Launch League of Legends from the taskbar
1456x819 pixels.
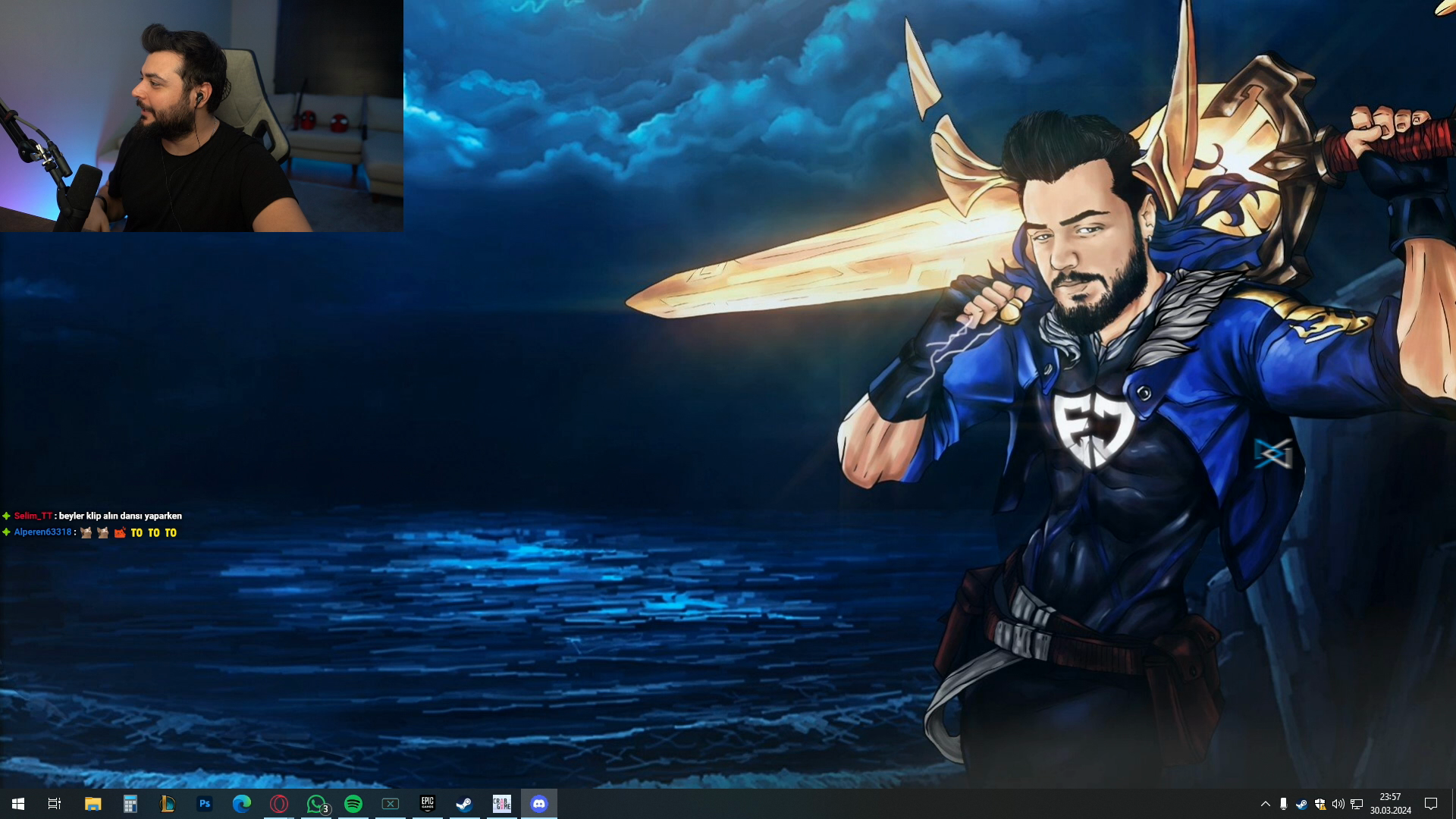pos(168,804)
